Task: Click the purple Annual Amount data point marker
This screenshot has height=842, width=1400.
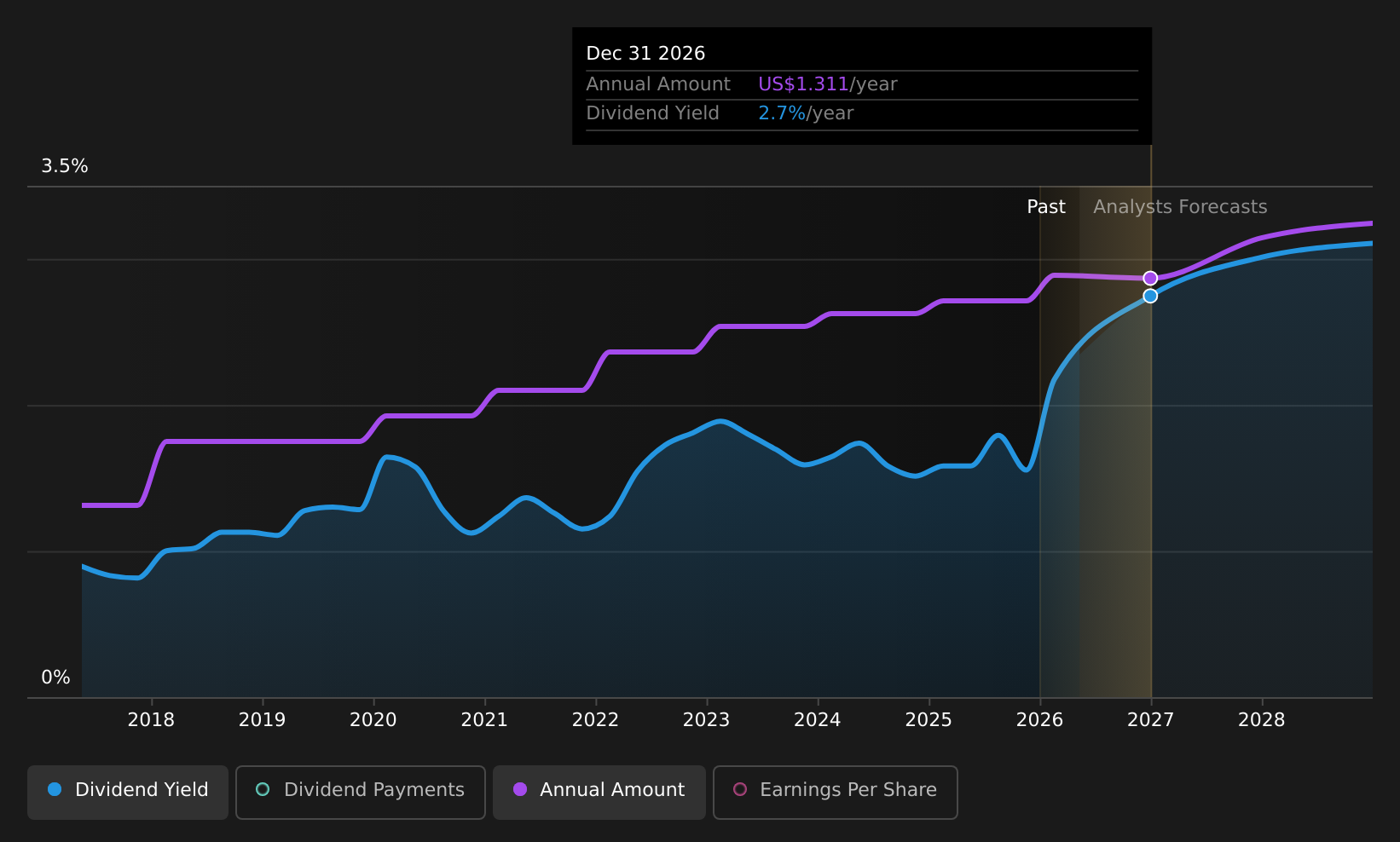Action: pos(1150,278)
